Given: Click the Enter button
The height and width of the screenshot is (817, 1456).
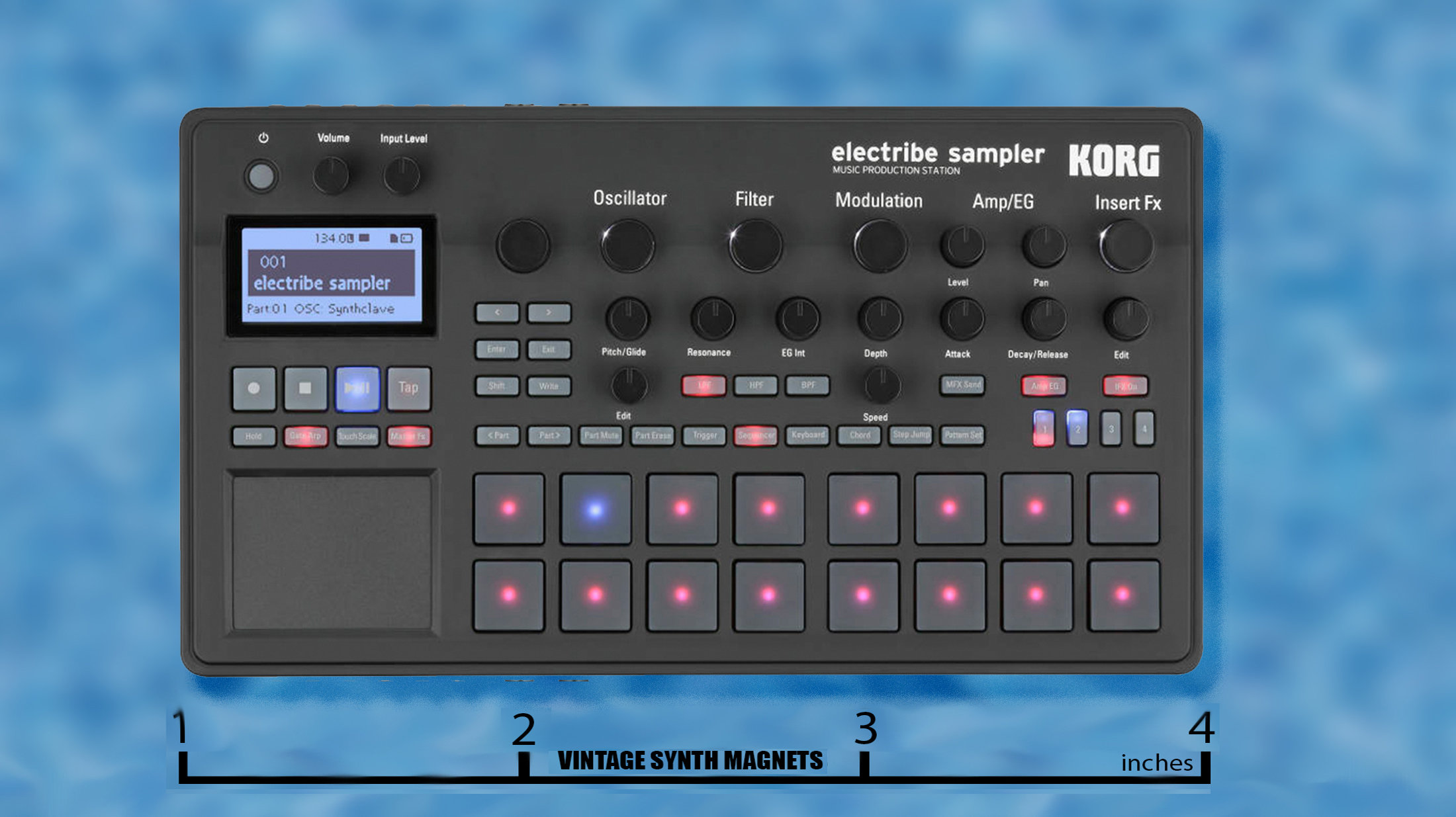Looking at the screenshot, I should (x=497, y=349).
